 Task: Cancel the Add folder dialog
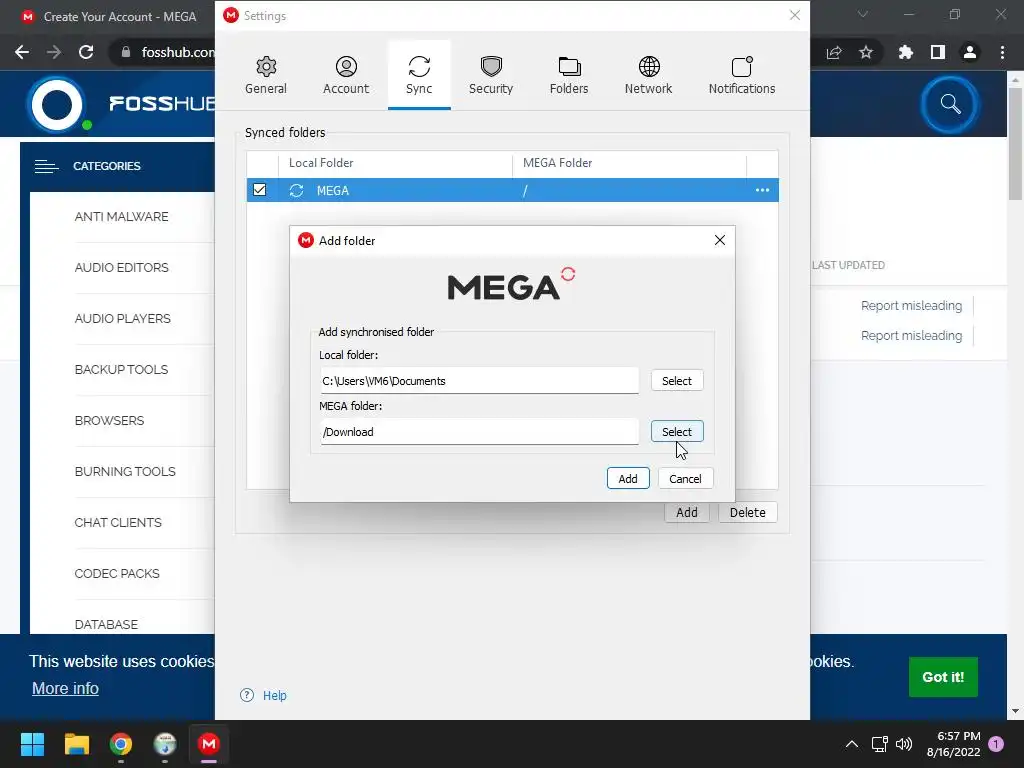pyautogui.click(x=685, y=479)
